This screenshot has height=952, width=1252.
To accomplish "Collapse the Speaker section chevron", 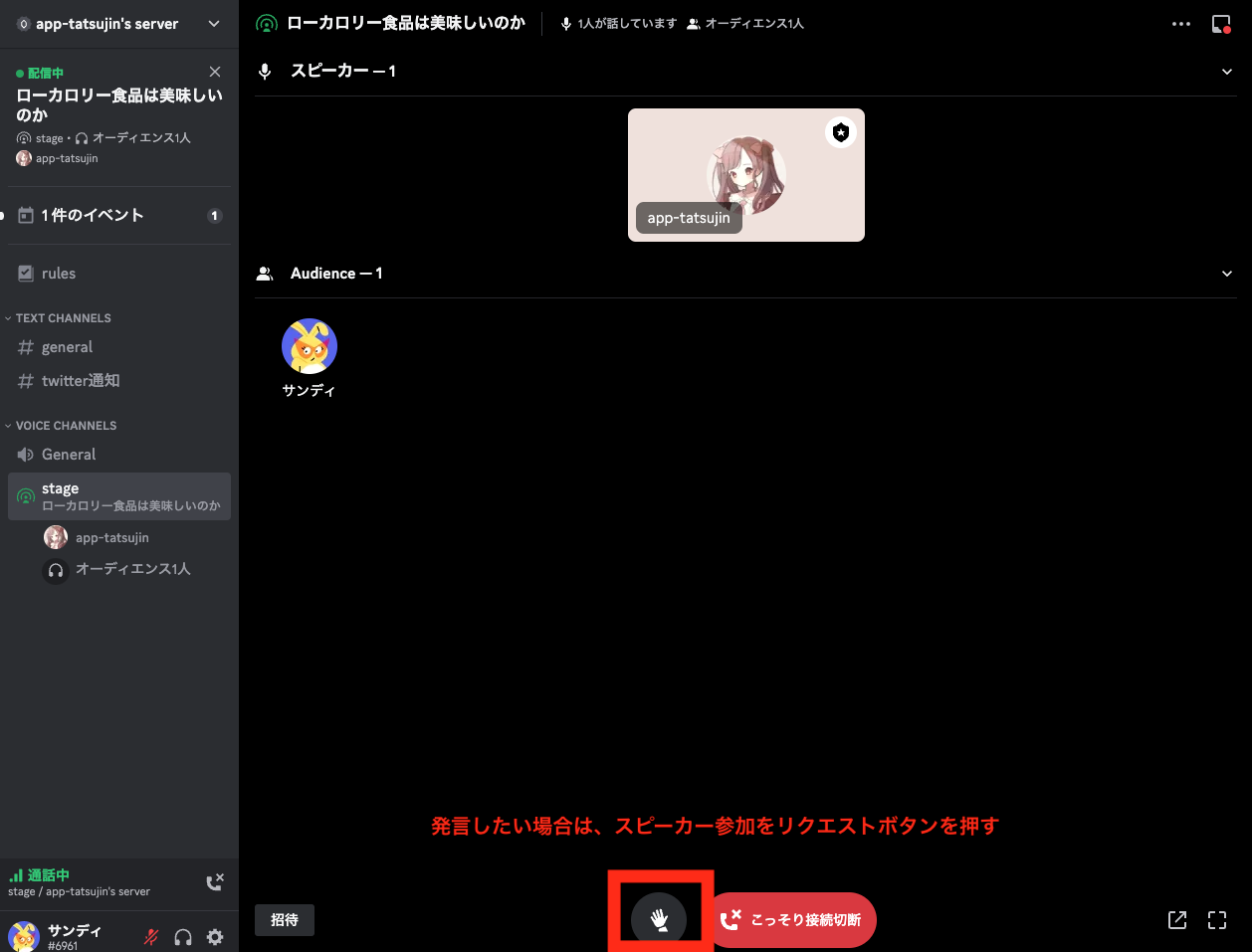I will point(1227,72).
